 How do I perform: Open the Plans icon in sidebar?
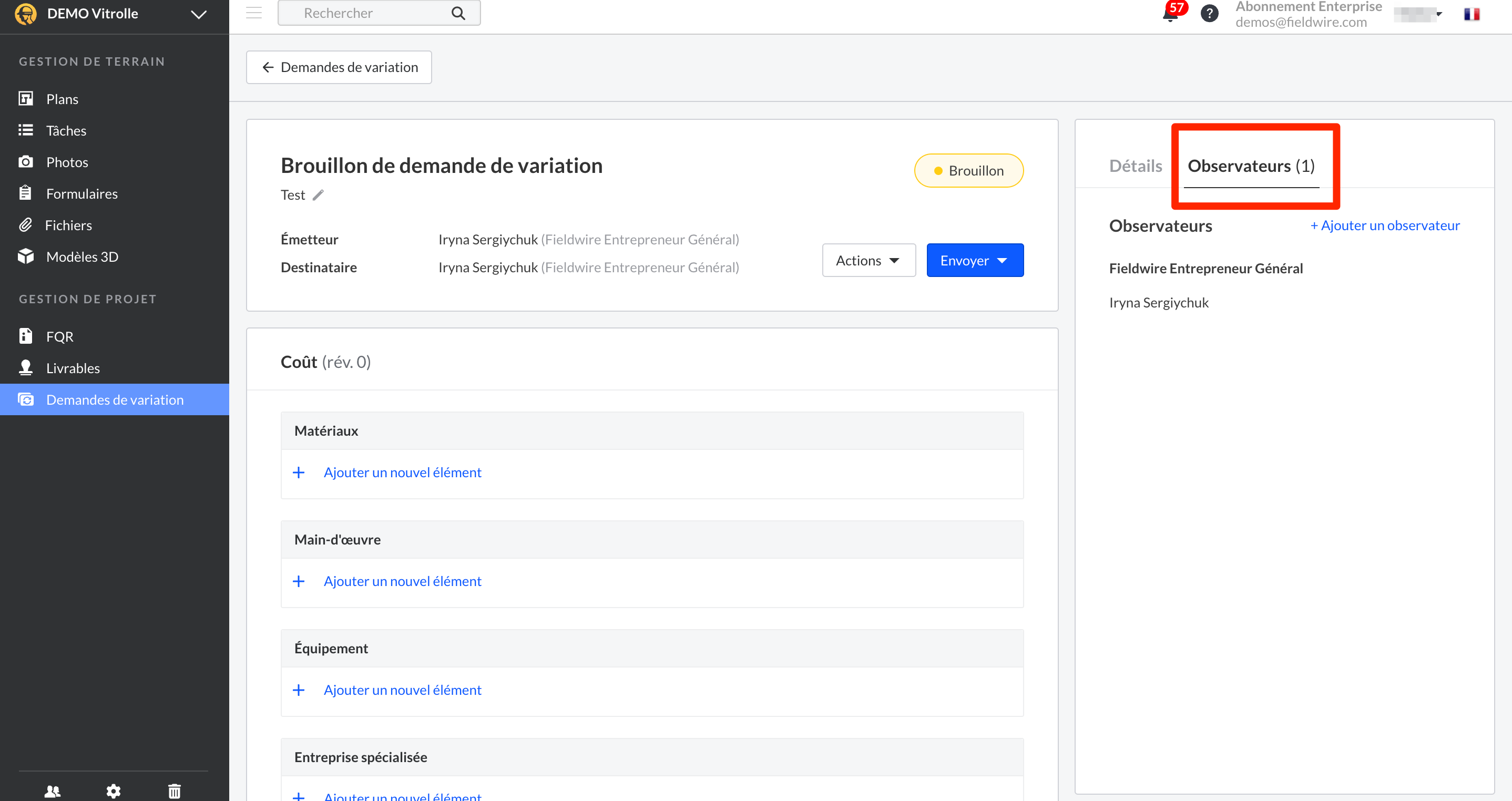coord(25,99)
